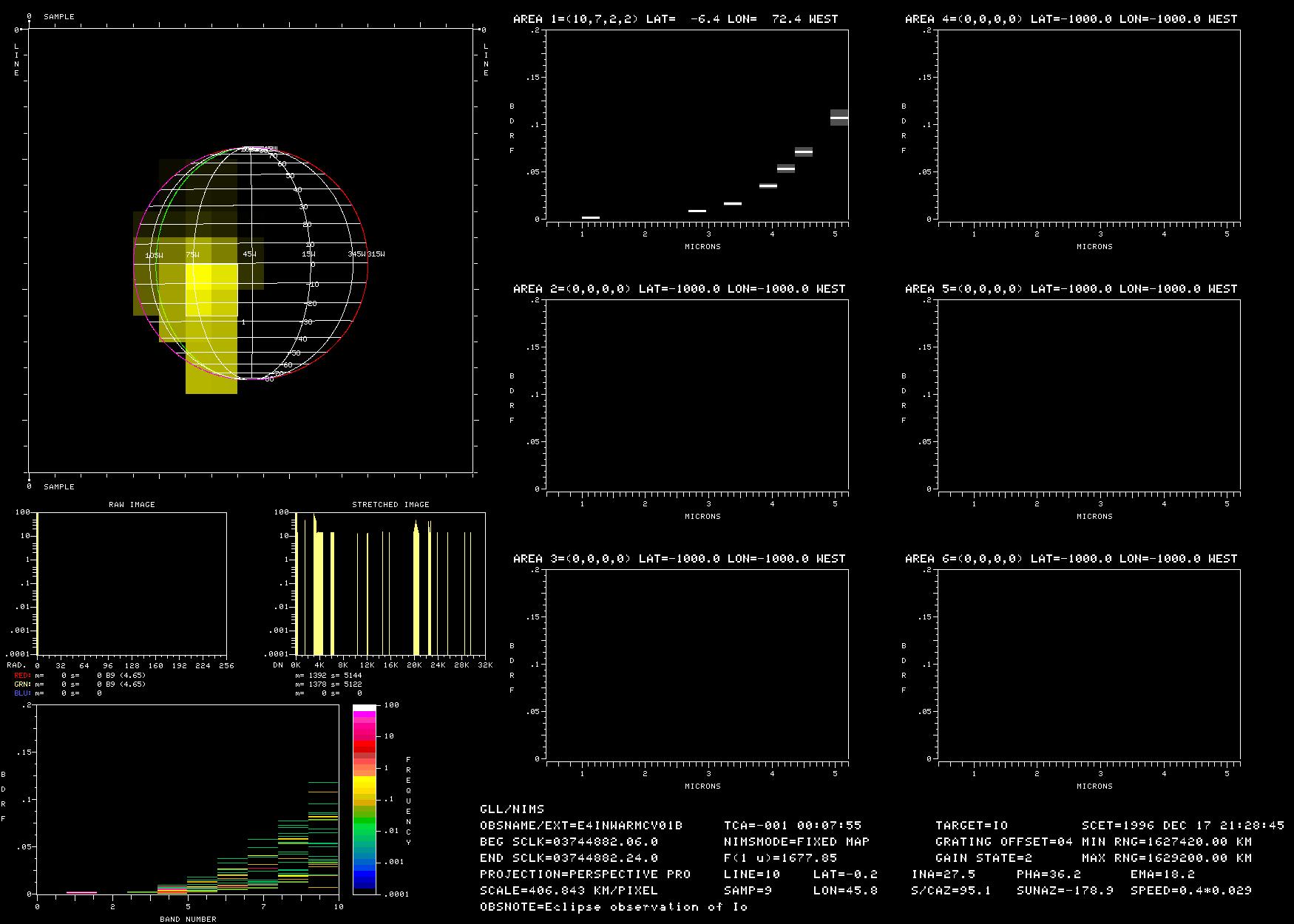Click the AREA 1 data marker near 1 micron
1294x924 pixels.
pyautogui.click(x=590, y=217)
